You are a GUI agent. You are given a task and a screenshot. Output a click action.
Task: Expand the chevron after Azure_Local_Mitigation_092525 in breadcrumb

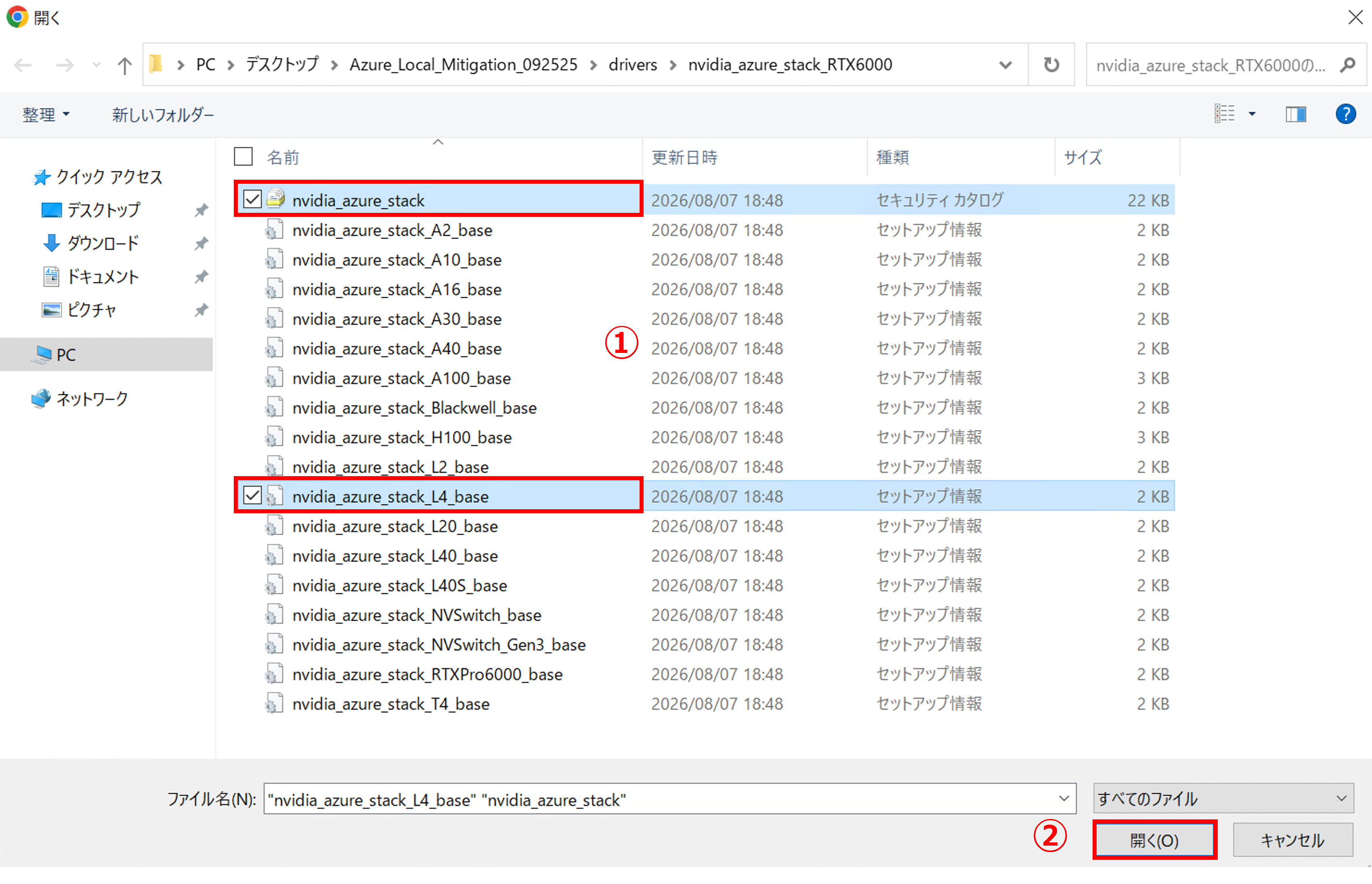pyautogui.click(x=593, y=65)
